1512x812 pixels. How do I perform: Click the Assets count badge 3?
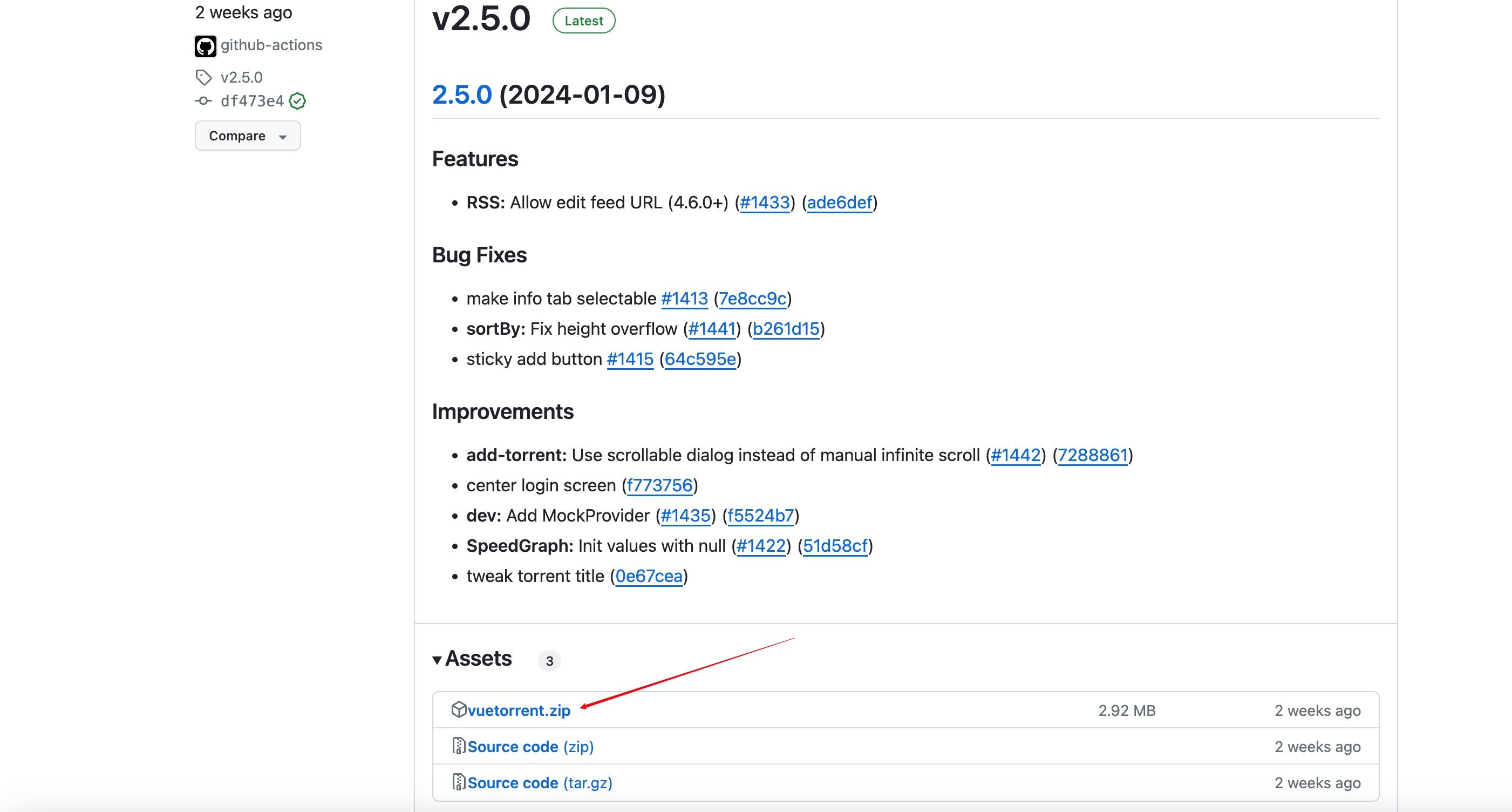(x=549, y=661)
